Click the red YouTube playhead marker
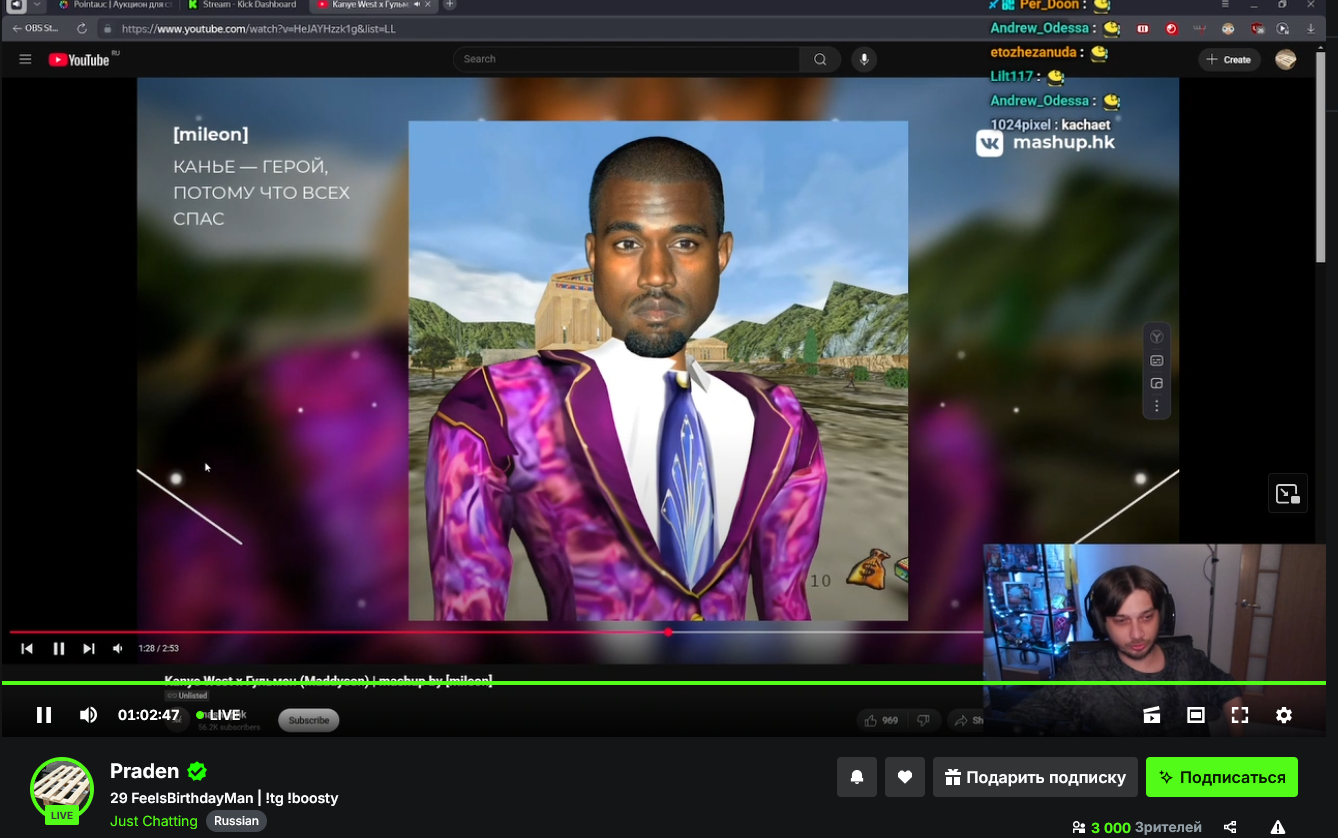The image size is (1338, 838). pos(668,632)
